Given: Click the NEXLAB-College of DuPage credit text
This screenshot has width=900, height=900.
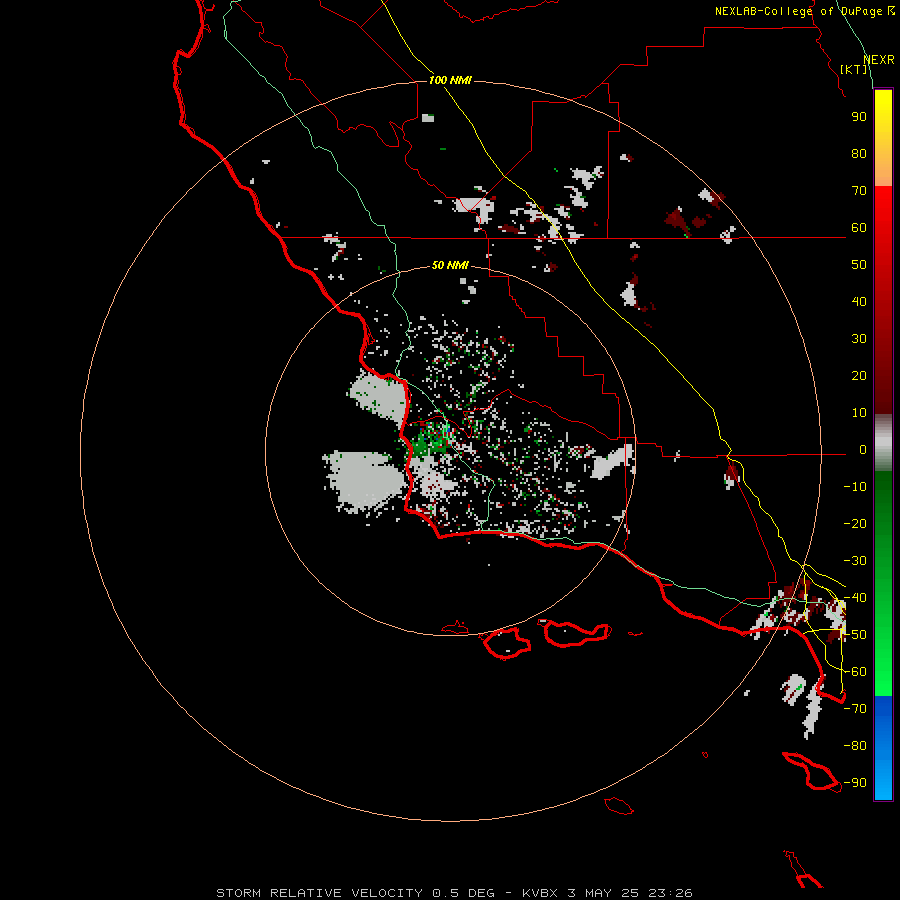Looking at the screenshot, I should (x=804, y=11).
